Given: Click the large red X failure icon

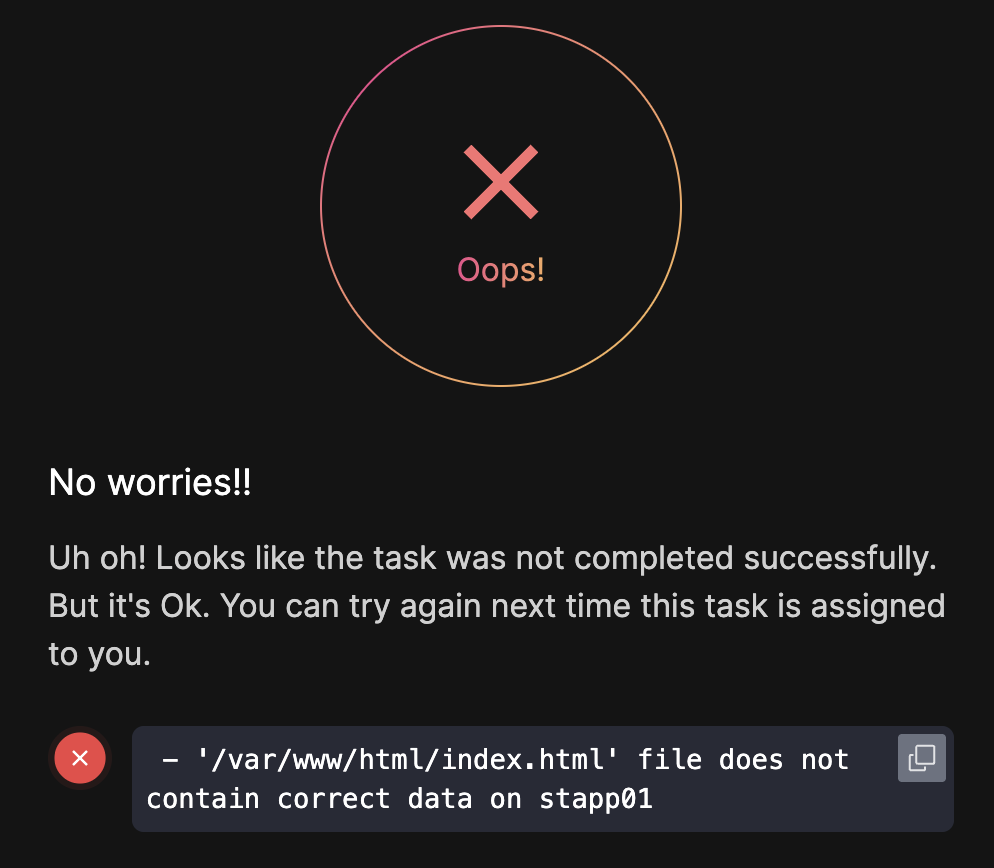Looking at the screenshot, I should click(501, 182).
